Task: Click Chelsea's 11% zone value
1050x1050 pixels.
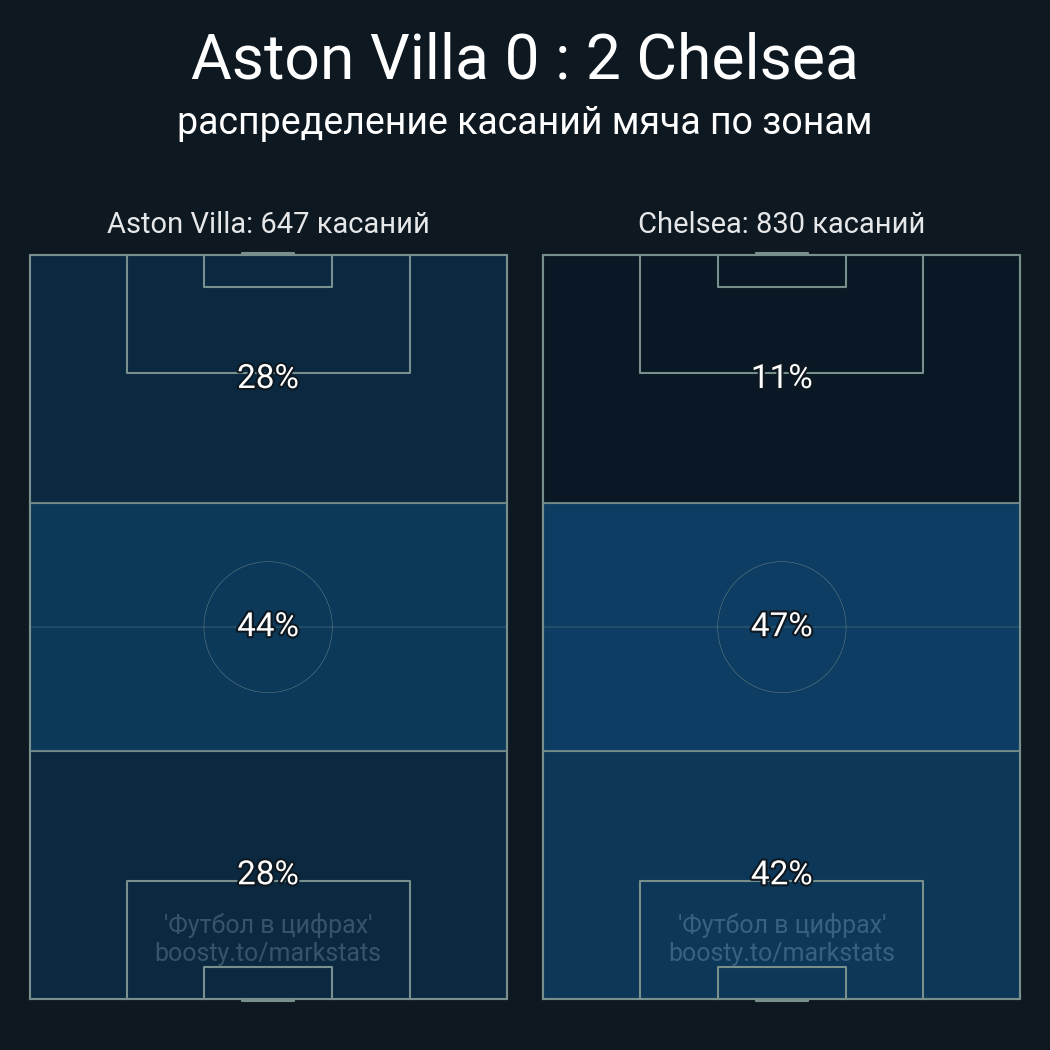Action: [x=781, y=377]
